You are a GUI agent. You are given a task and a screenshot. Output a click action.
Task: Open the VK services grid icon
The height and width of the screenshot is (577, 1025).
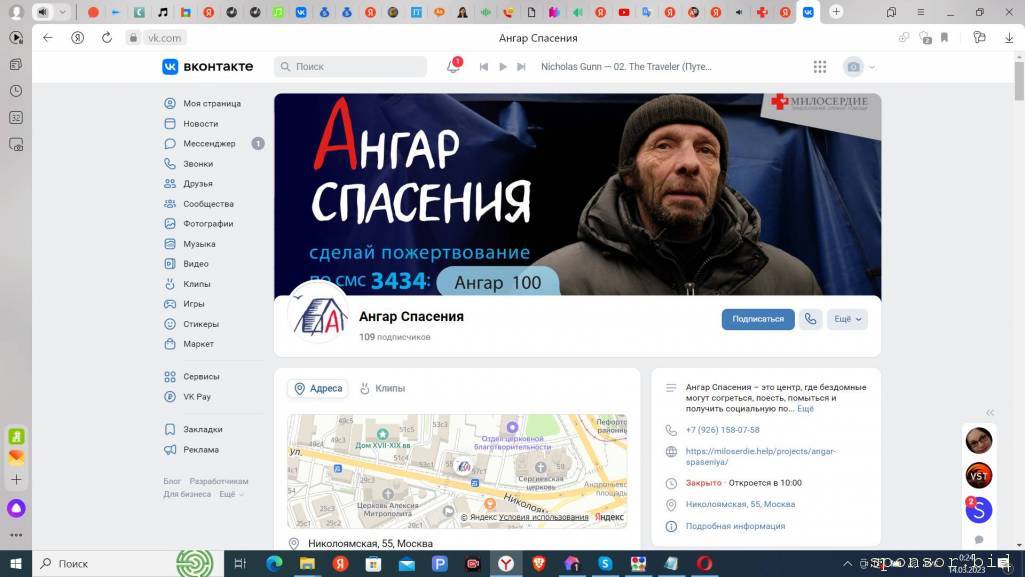tap(820, 66)
